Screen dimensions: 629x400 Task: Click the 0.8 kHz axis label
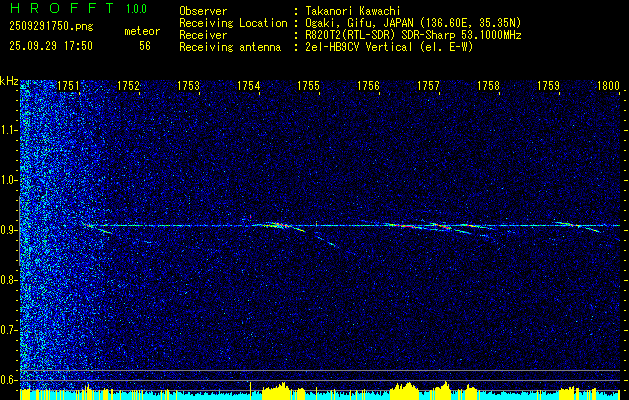tap(9, 280)
